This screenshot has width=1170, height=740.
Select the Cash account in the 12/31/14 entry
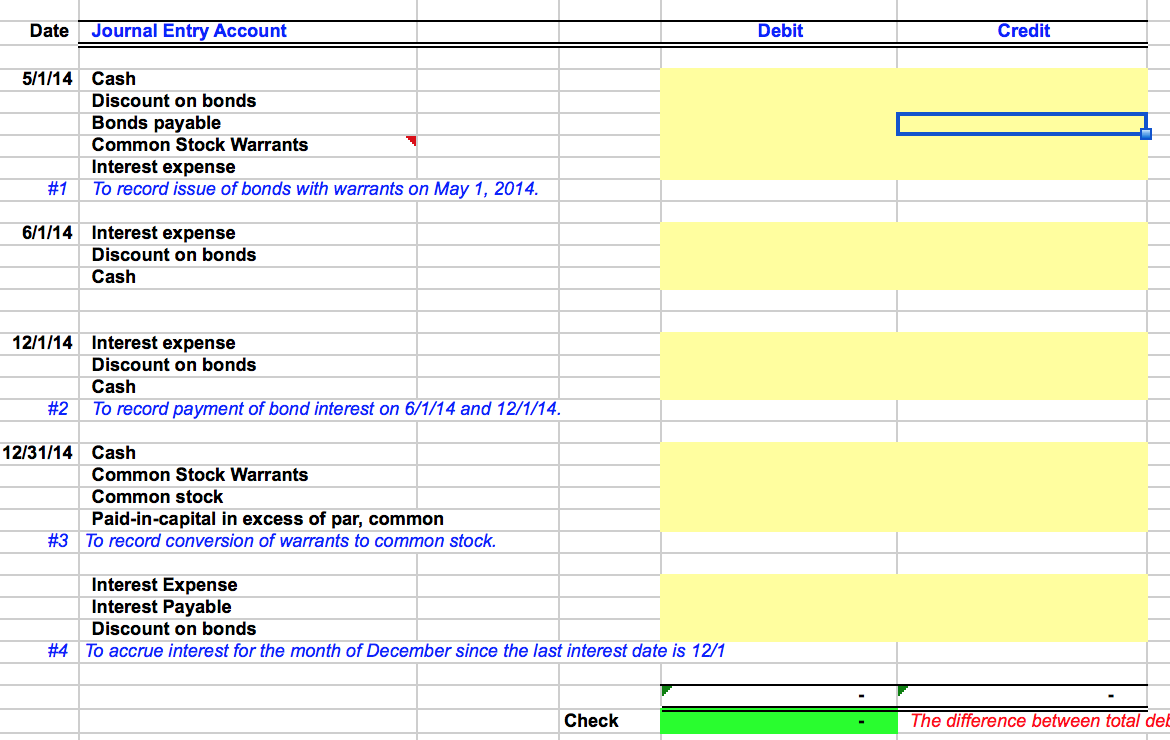pos(113,454)
